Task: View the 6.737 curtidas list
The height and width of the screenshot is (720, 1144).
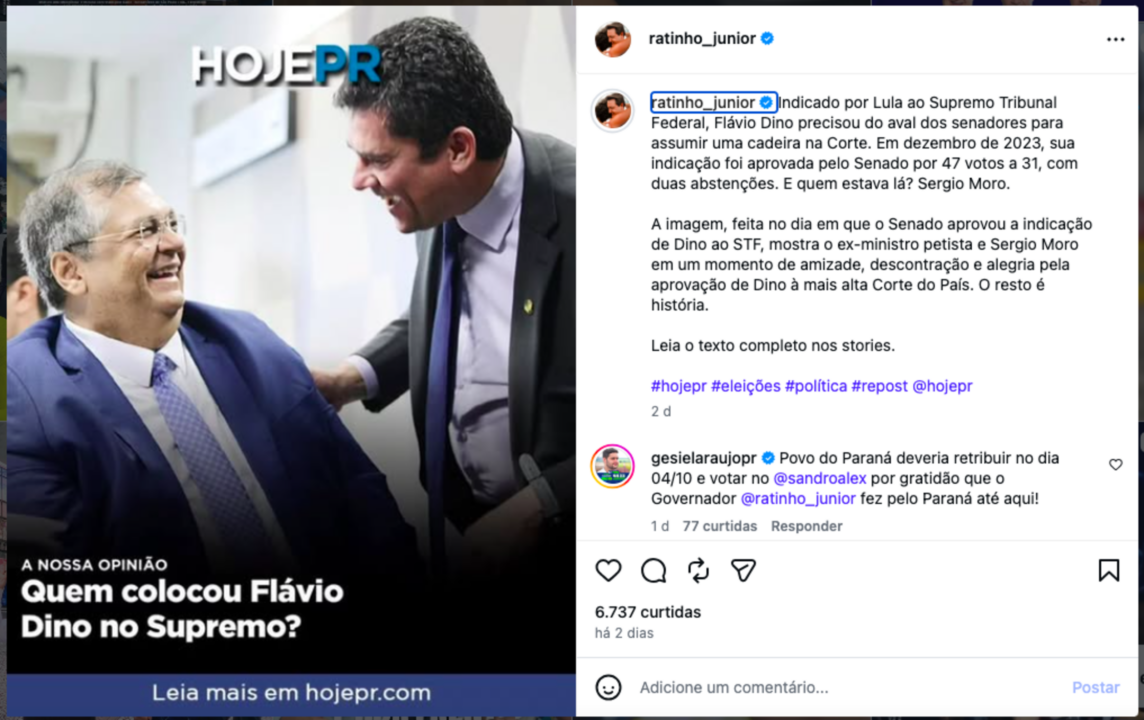Action: pyautogui.click(x=648, y=612)
